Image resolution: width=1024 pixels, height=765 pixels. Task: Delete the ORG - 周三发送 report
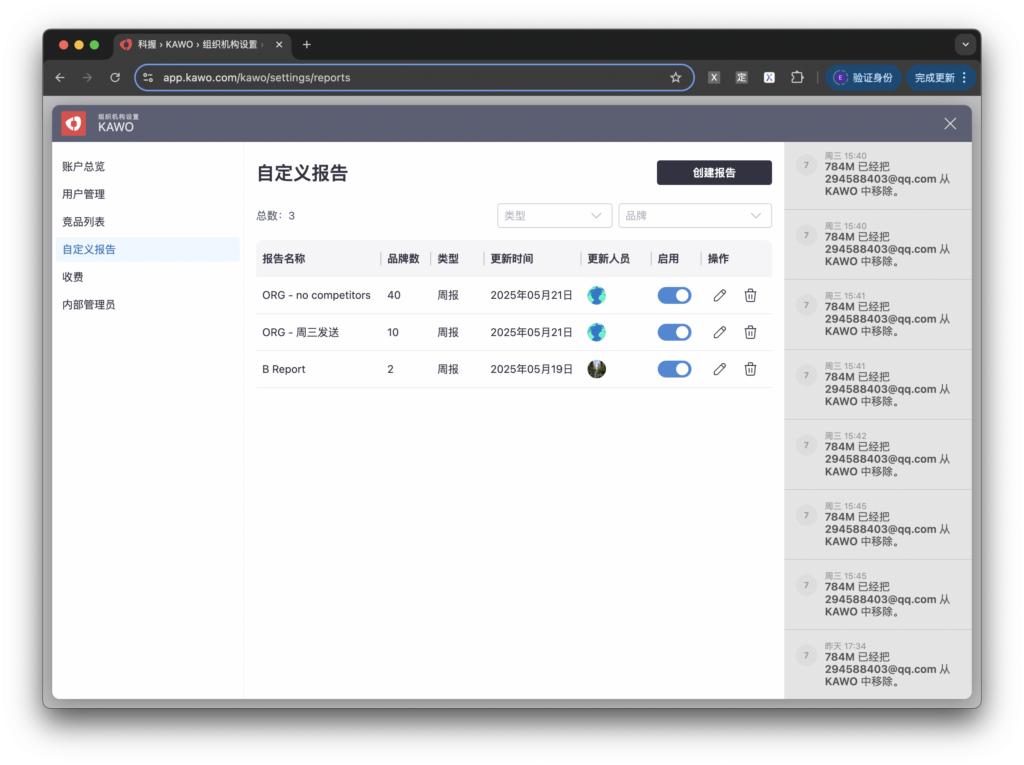750,332
